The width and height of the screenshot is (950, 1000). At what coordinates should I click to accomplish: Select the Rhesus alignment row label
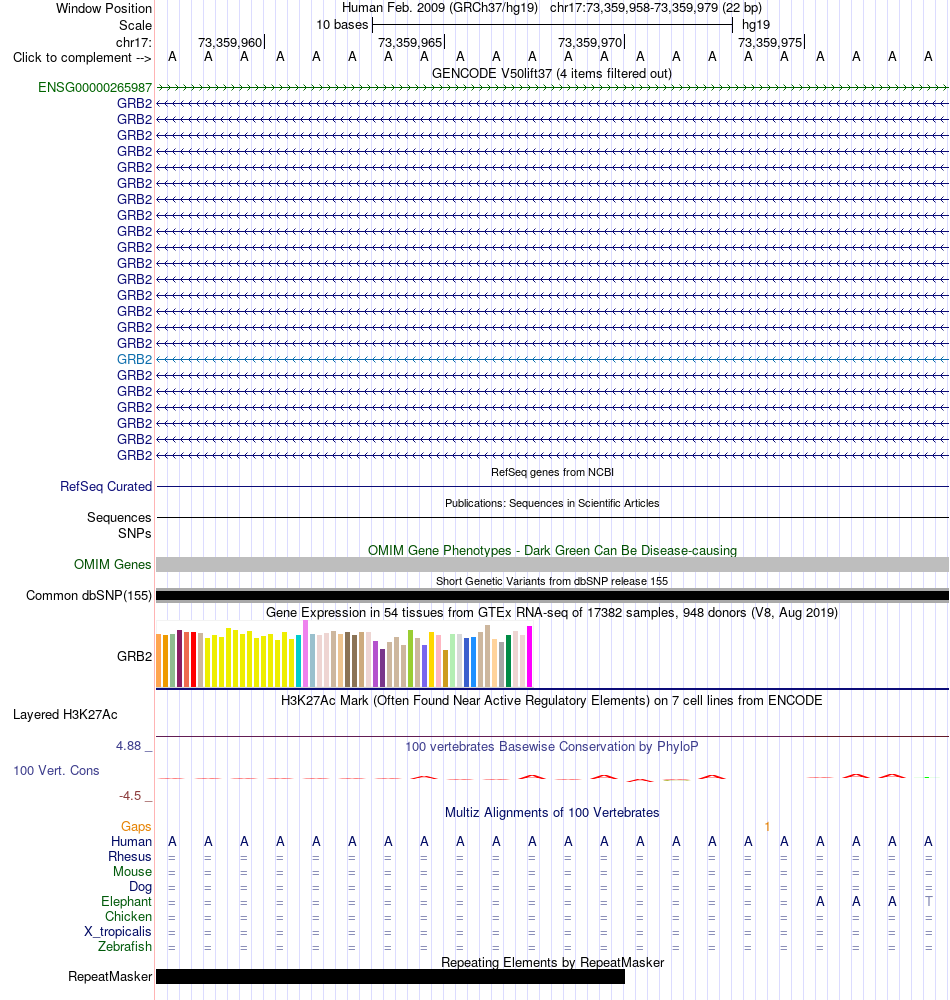(x=130, y=857)
